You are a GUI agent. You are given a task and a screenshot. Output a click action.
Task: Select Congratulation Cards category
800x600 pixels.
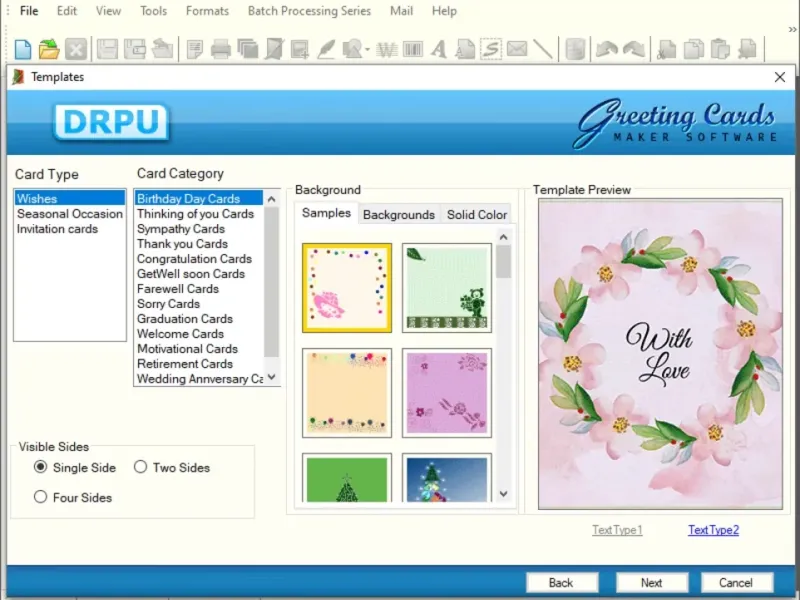point(199,259)
